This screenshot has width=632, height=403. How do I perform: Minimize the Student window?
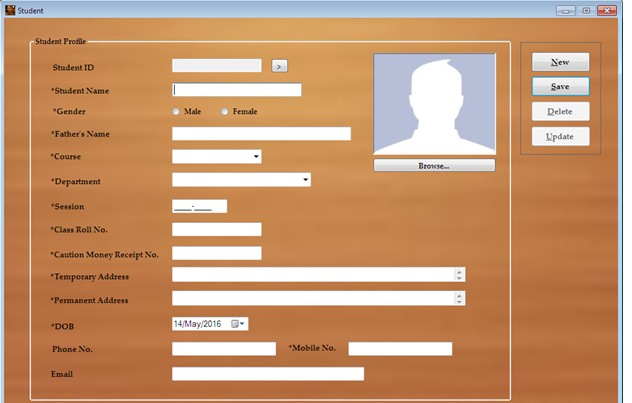566,10
